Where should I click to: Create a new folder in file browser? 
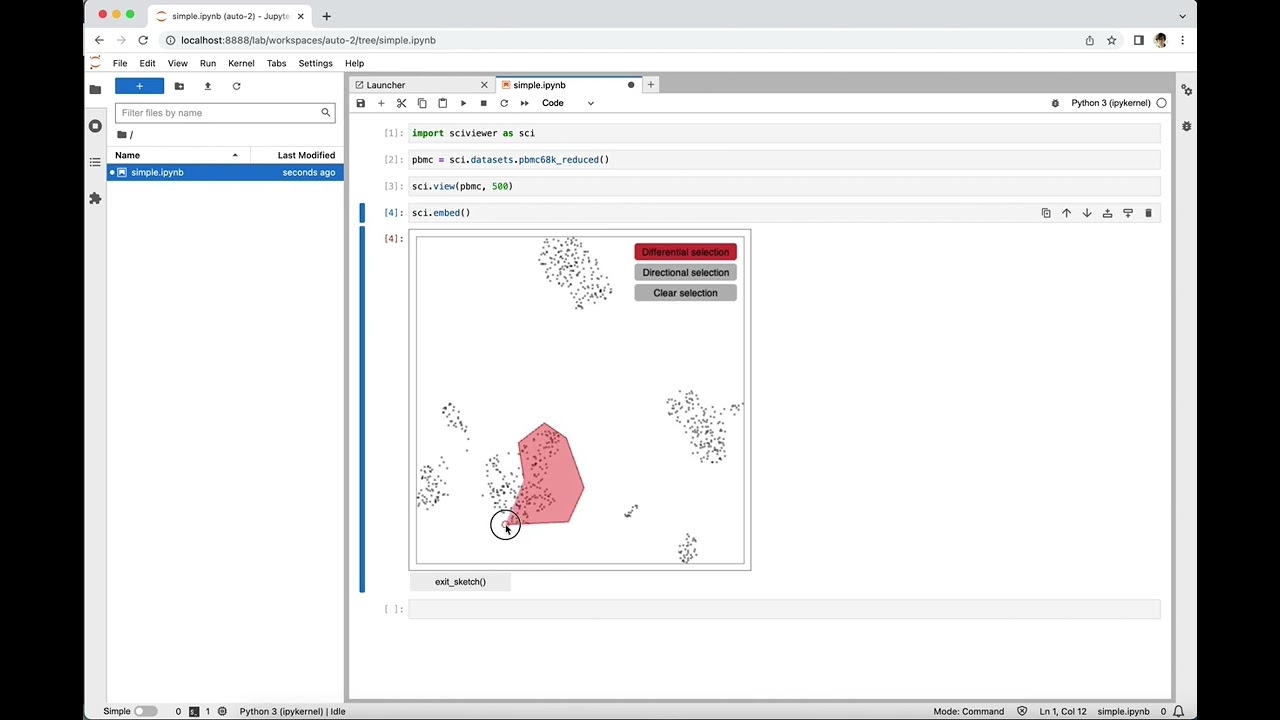(179, 86)
